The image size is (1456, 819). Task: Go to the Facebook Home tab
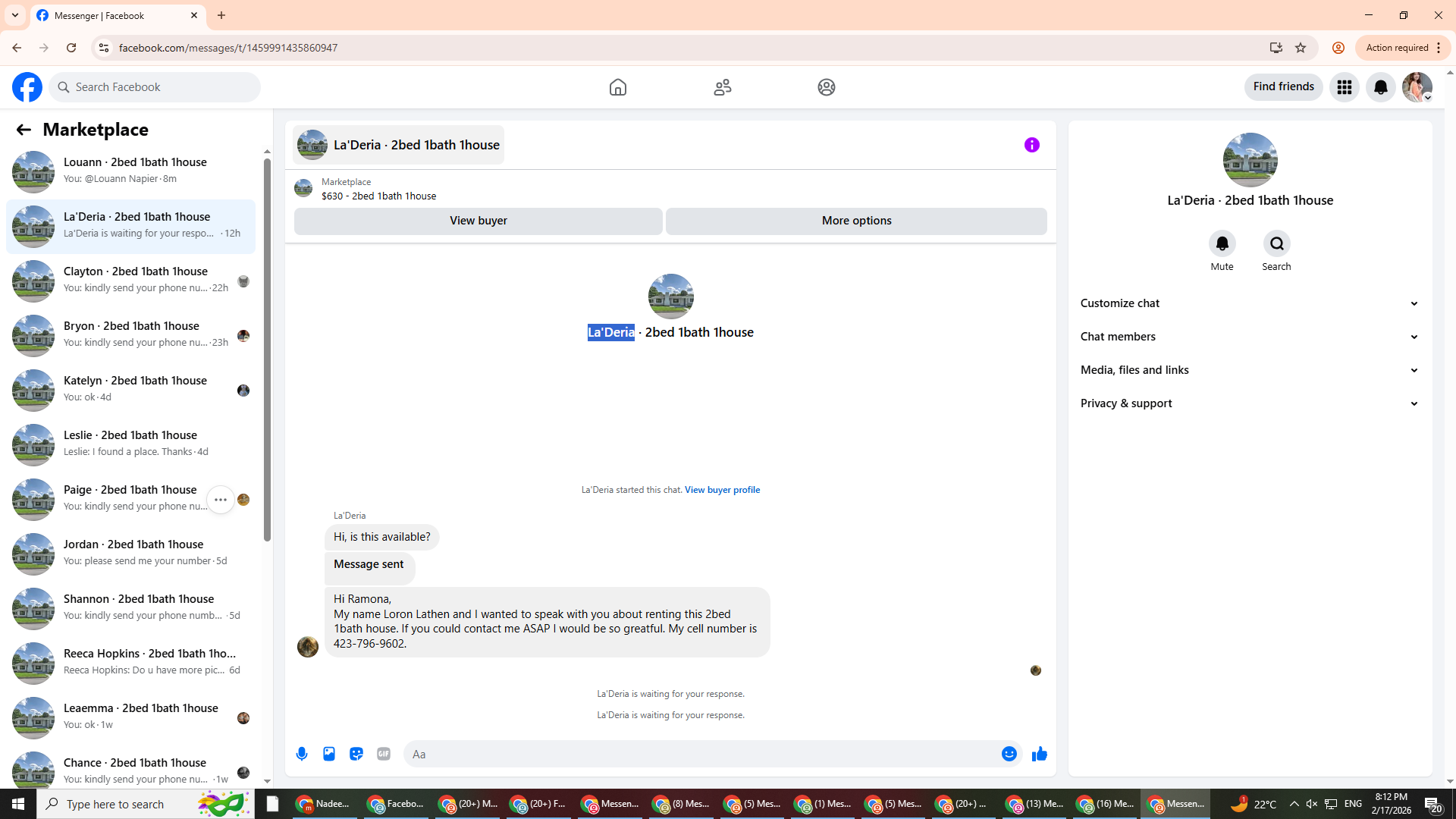click(617, 87)
